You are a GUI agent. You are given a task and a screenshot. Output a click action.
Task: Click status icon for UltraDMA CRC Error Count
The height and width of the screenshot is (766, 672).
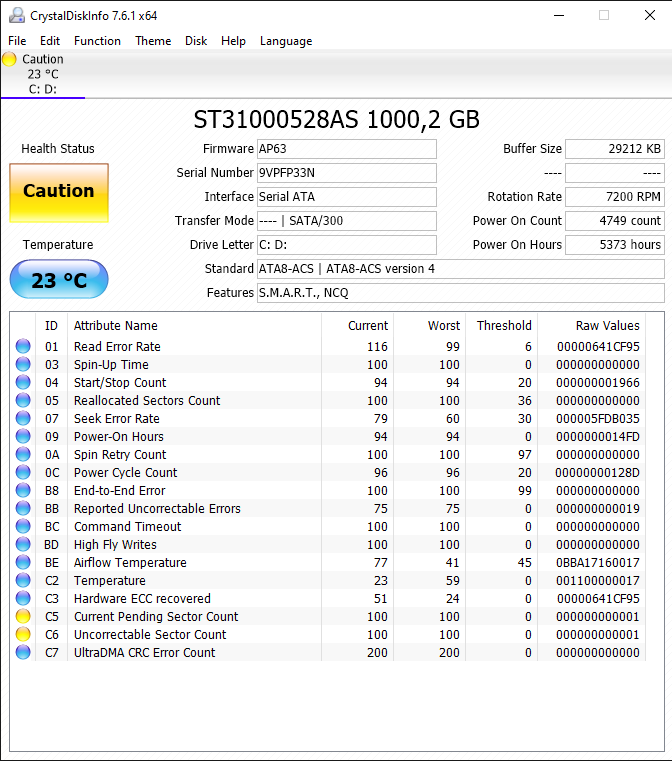click(23, 653)
